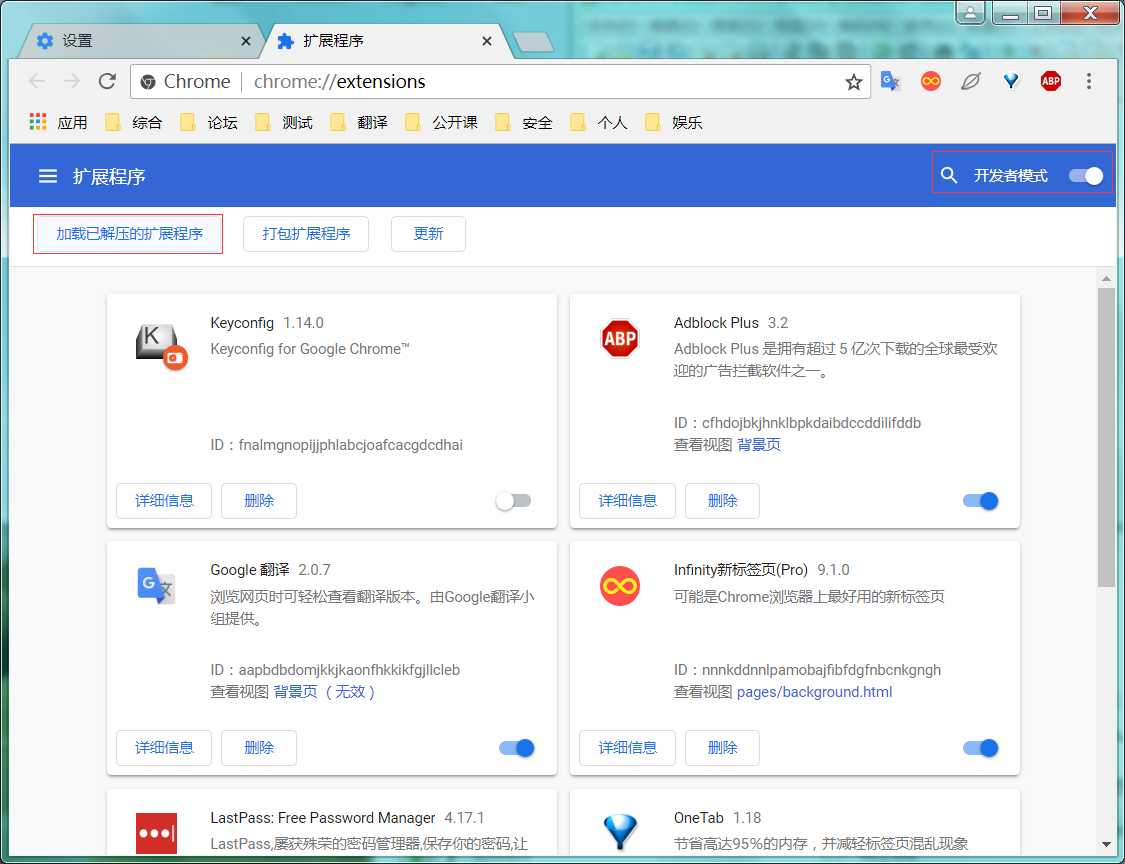The width and height of the screenshot is (1125, 864).
Task: Enable the Keyconfig extension
Action: tap(514, 501)
